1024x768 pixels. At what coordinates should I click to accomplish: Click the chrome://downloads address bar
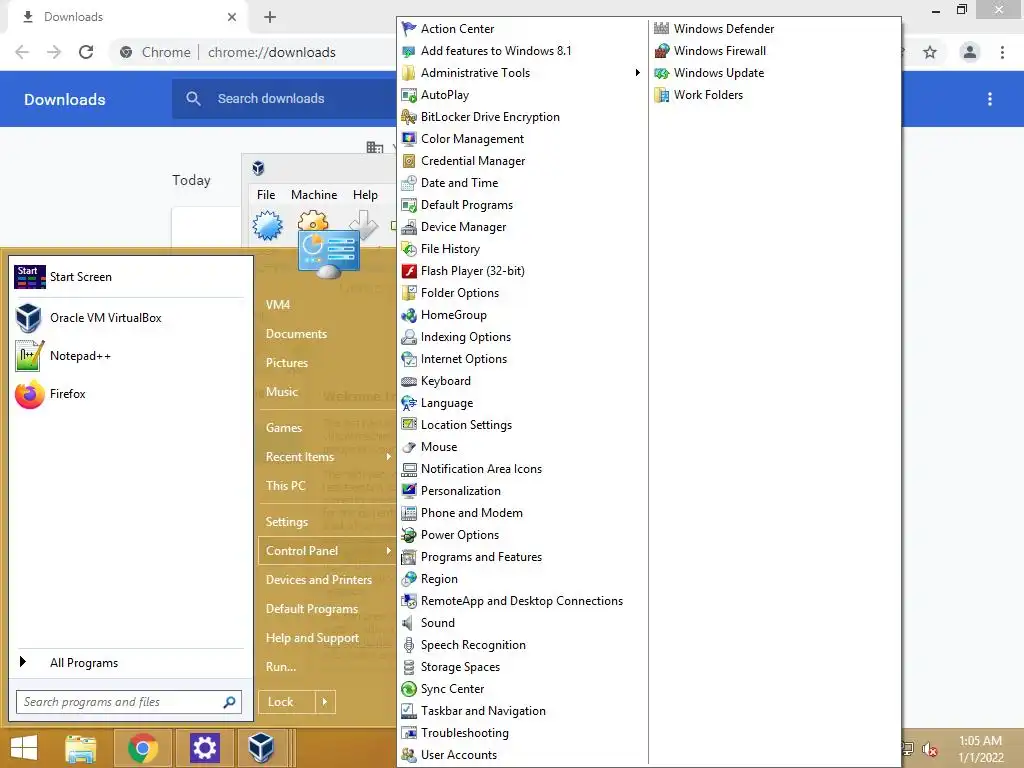(x=272, y=52)
